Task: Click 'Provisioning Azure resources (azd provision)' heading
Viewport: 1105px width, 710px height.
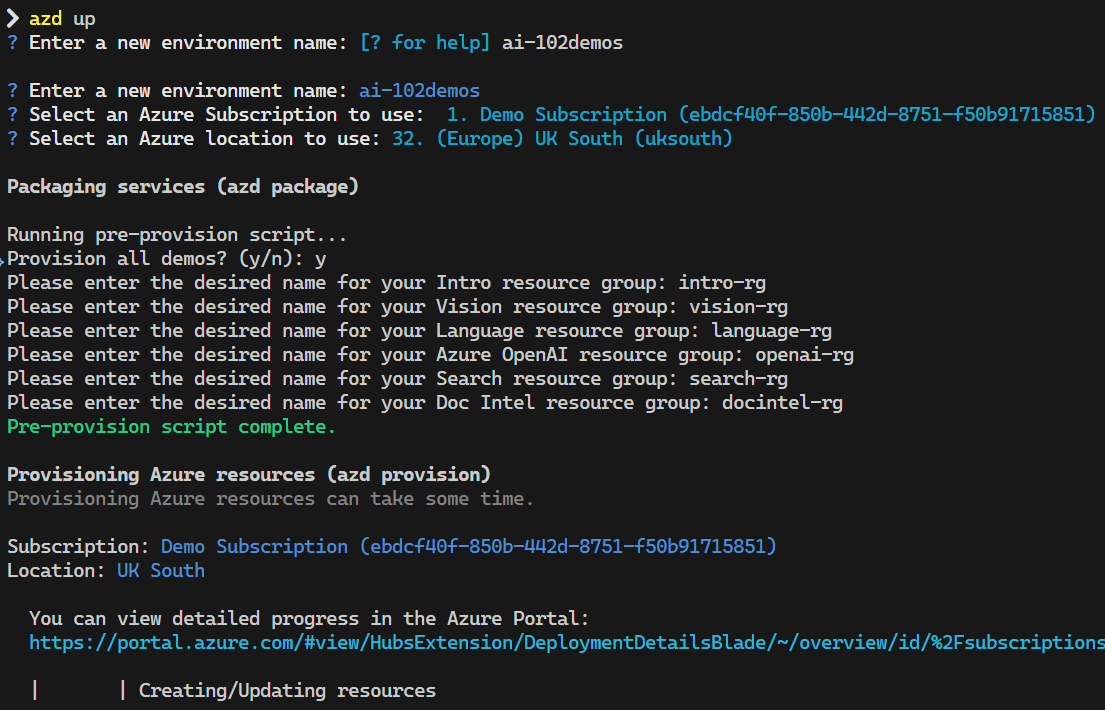Action: click(249, 475)
